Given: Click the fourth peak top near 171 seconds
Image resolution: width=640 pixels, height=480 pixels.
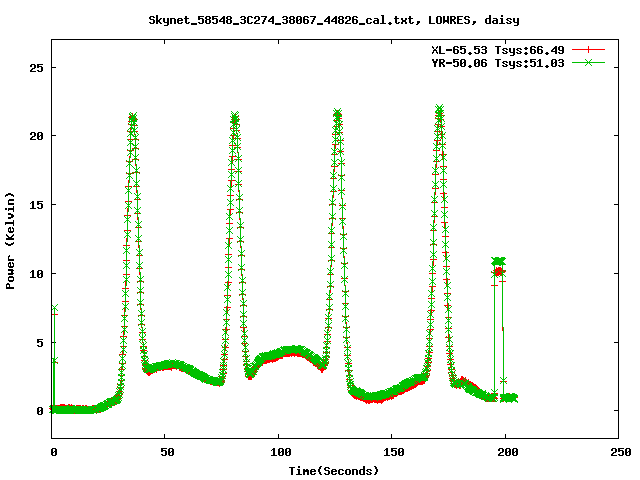Looking at the screenshot, I should tap(439, 109).
